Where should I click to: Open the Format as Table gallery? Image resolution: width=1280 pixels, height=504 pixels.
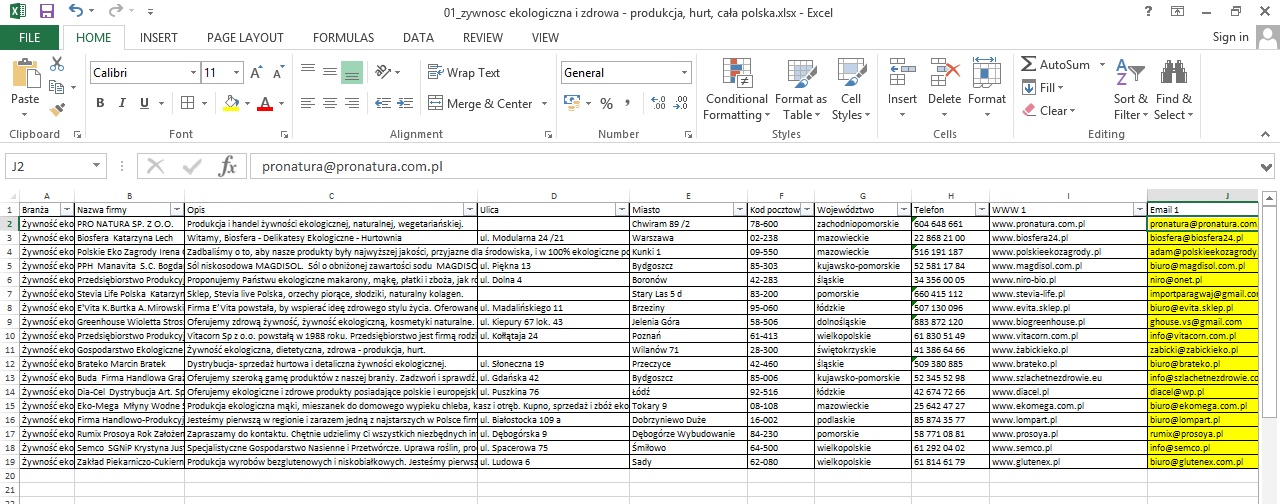pyautogui.click(x=801, y=92)
